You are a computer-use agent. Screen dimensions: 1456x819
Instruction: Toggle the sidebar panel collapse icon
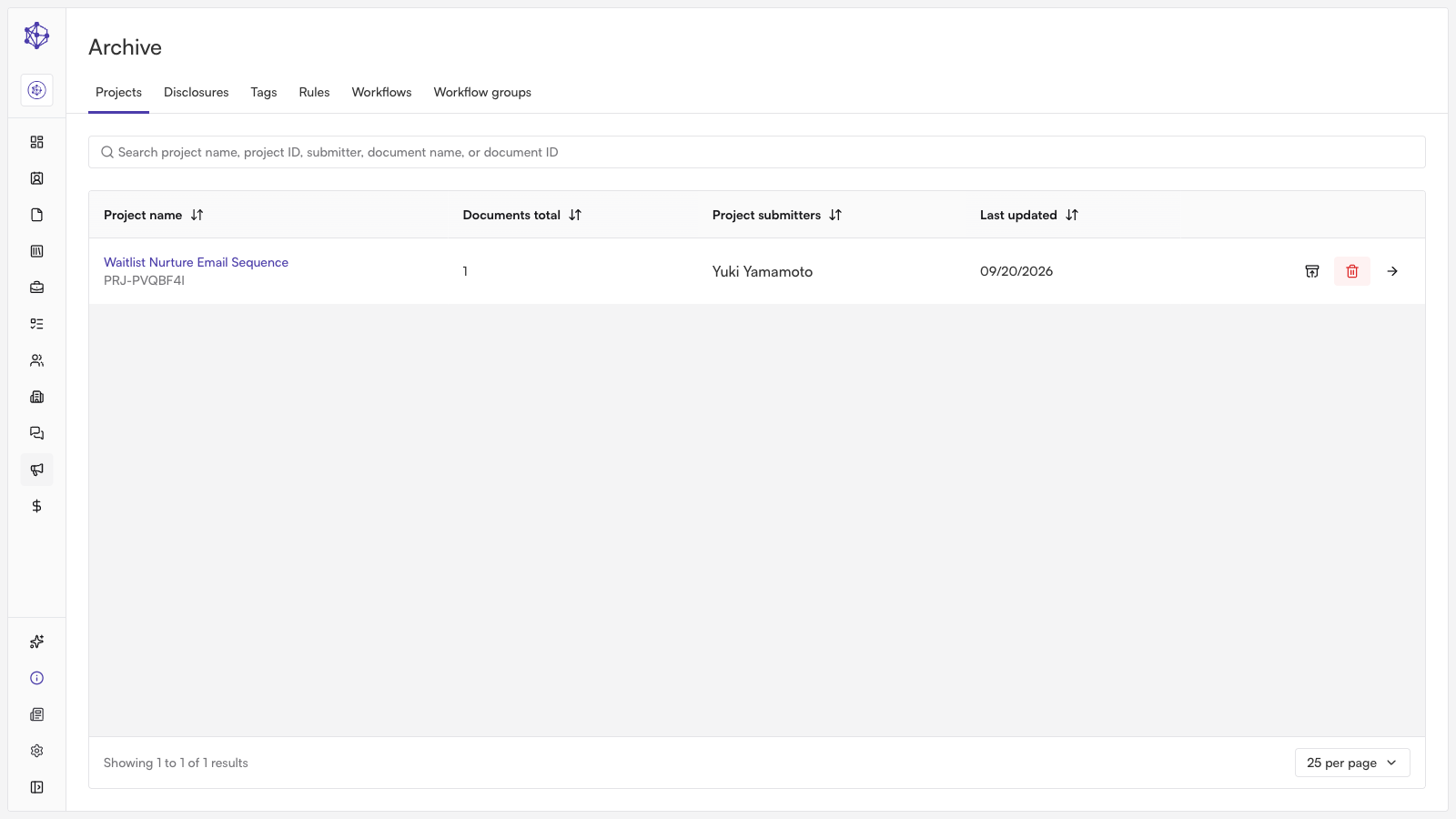(37, 787)
